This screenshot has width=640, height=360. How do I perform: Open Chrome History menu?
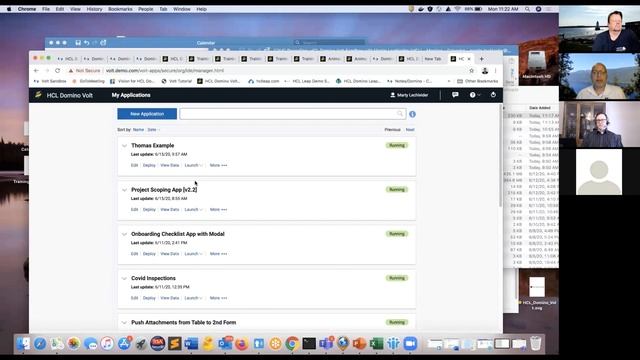(x=94, y=9)
